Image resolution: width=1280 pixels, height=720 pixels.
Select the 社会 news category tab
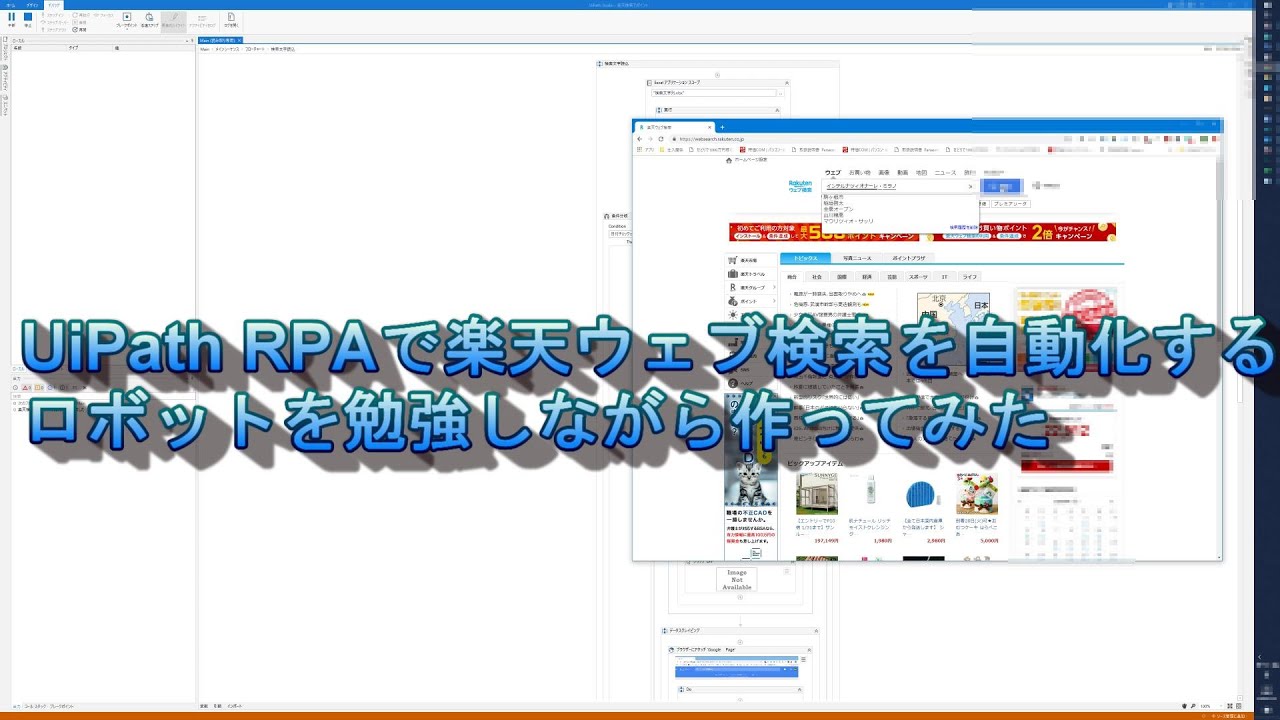tap(817, 276)
